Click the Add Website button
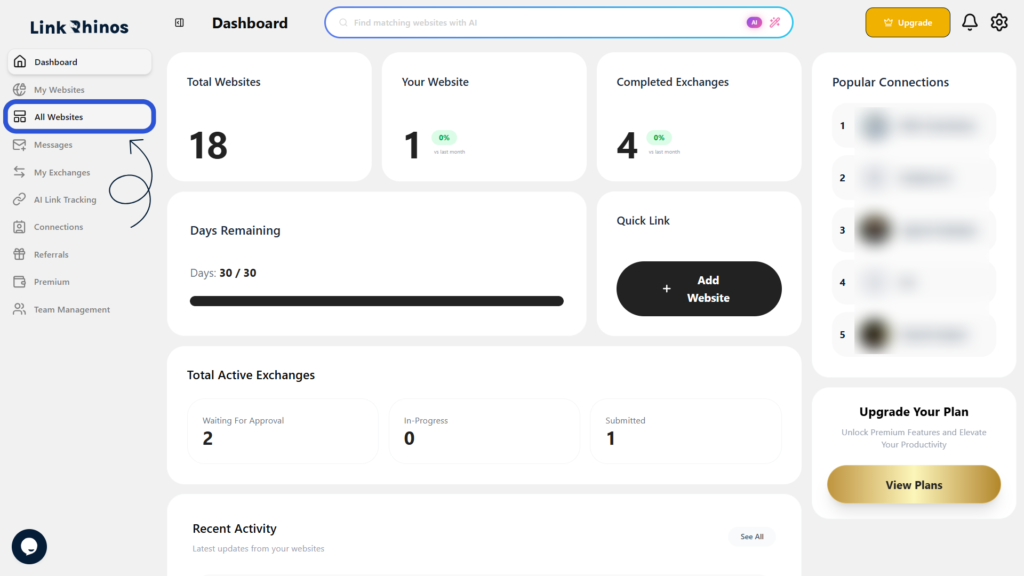The width and height of the screenshot is (1024, 576). click(x=699, y=289)
